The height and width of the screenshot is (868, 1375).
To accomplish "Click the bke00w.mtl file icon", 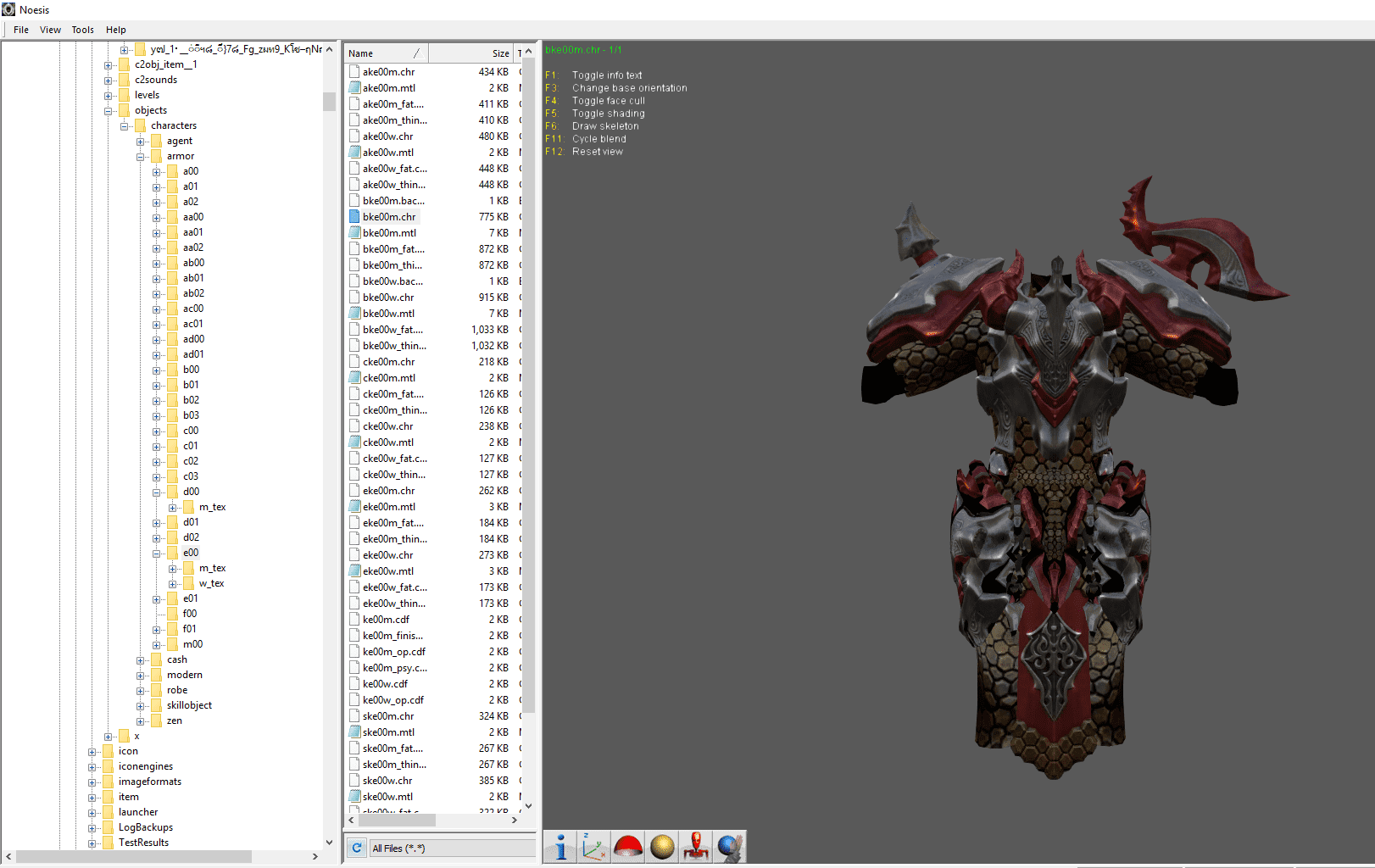I will [x=355, y=314].
